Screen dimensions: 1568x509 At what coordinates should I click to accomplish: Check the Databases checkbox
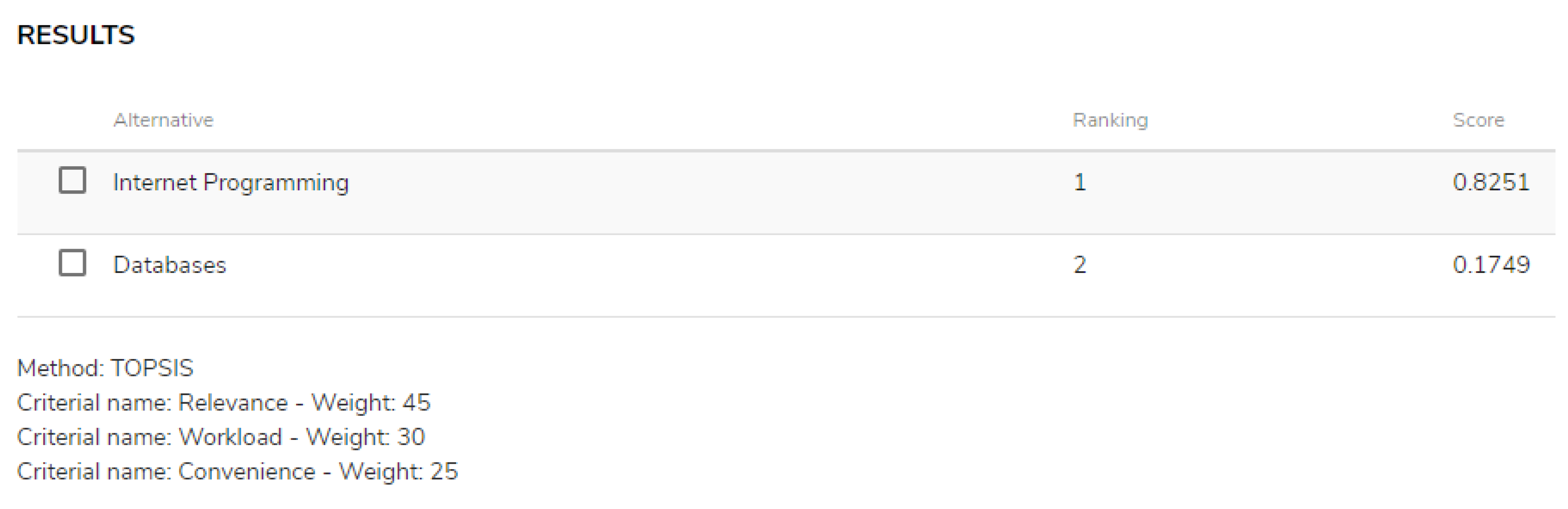pyautogui.click(x=72, y=263)
